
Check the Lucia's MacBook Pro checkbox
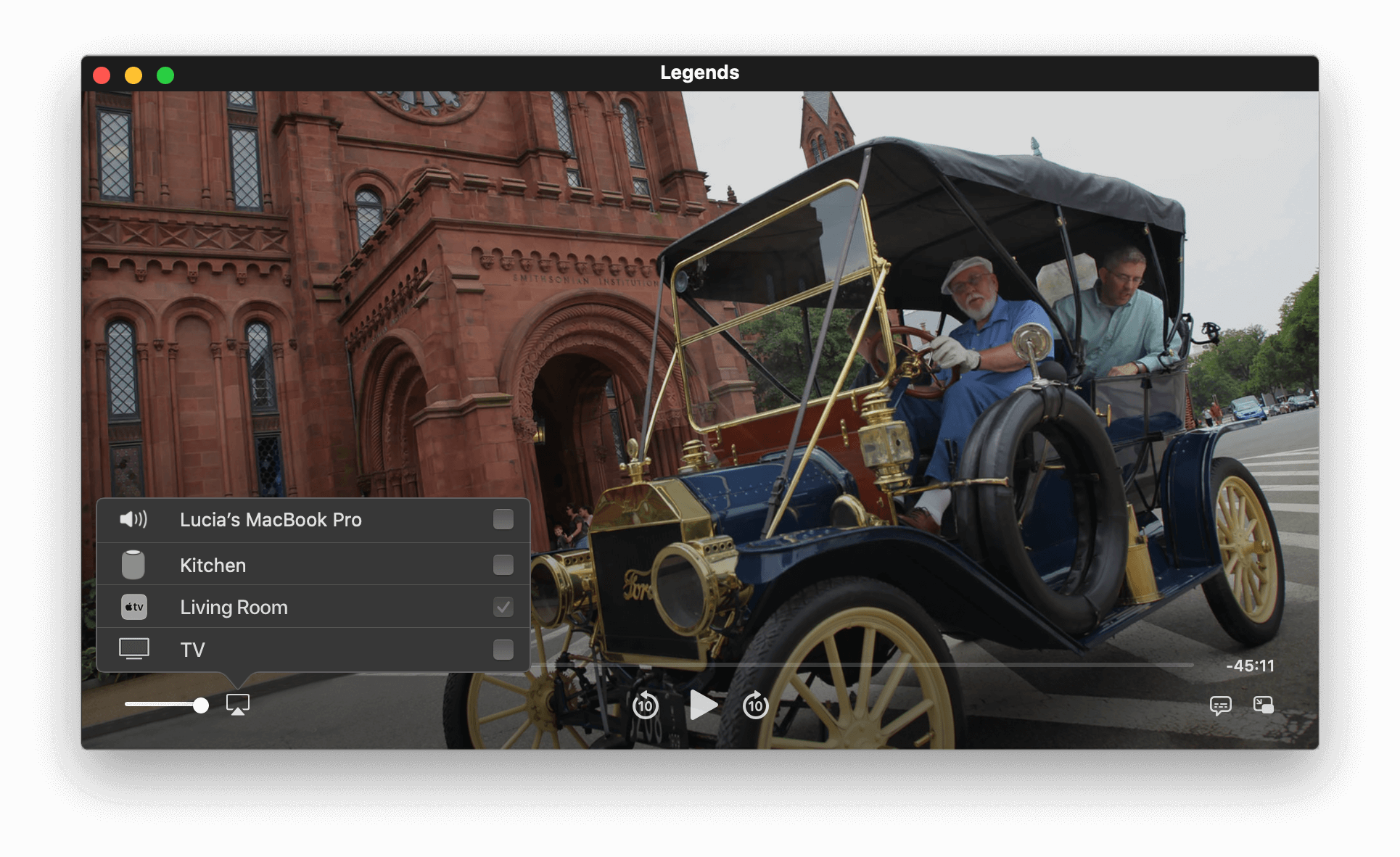pyautogui.click(x=503, y=519)
